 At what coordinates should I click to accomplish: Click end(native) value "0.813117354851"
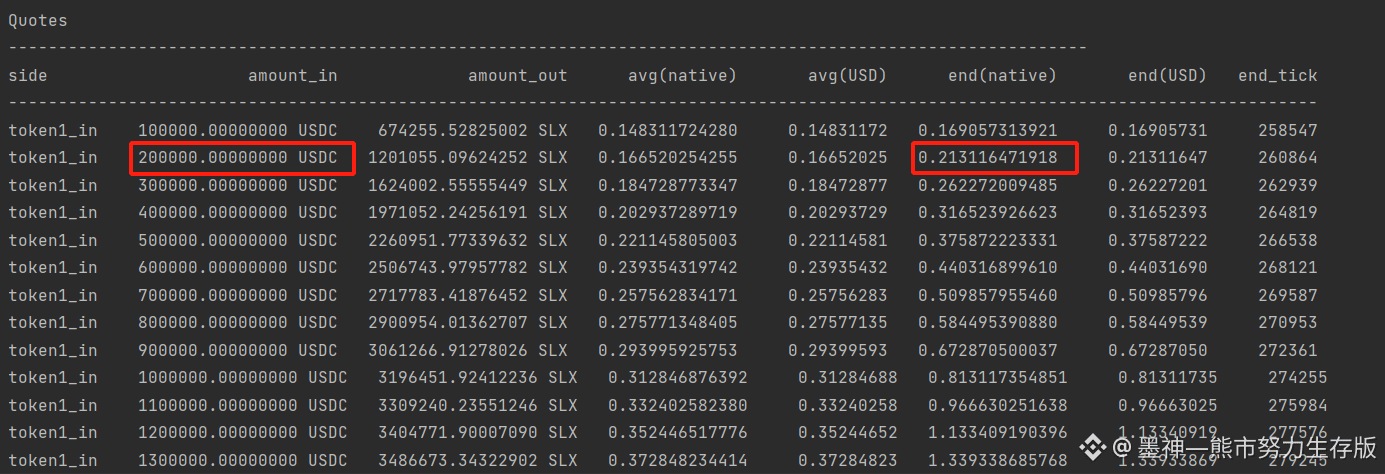(998, 378)
